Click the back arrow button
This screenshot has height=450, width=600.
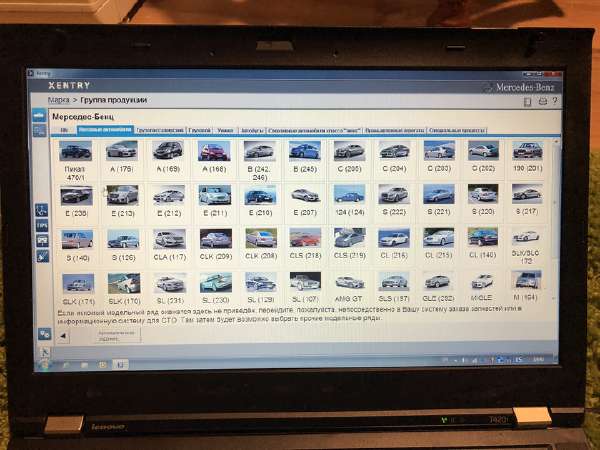63,336
